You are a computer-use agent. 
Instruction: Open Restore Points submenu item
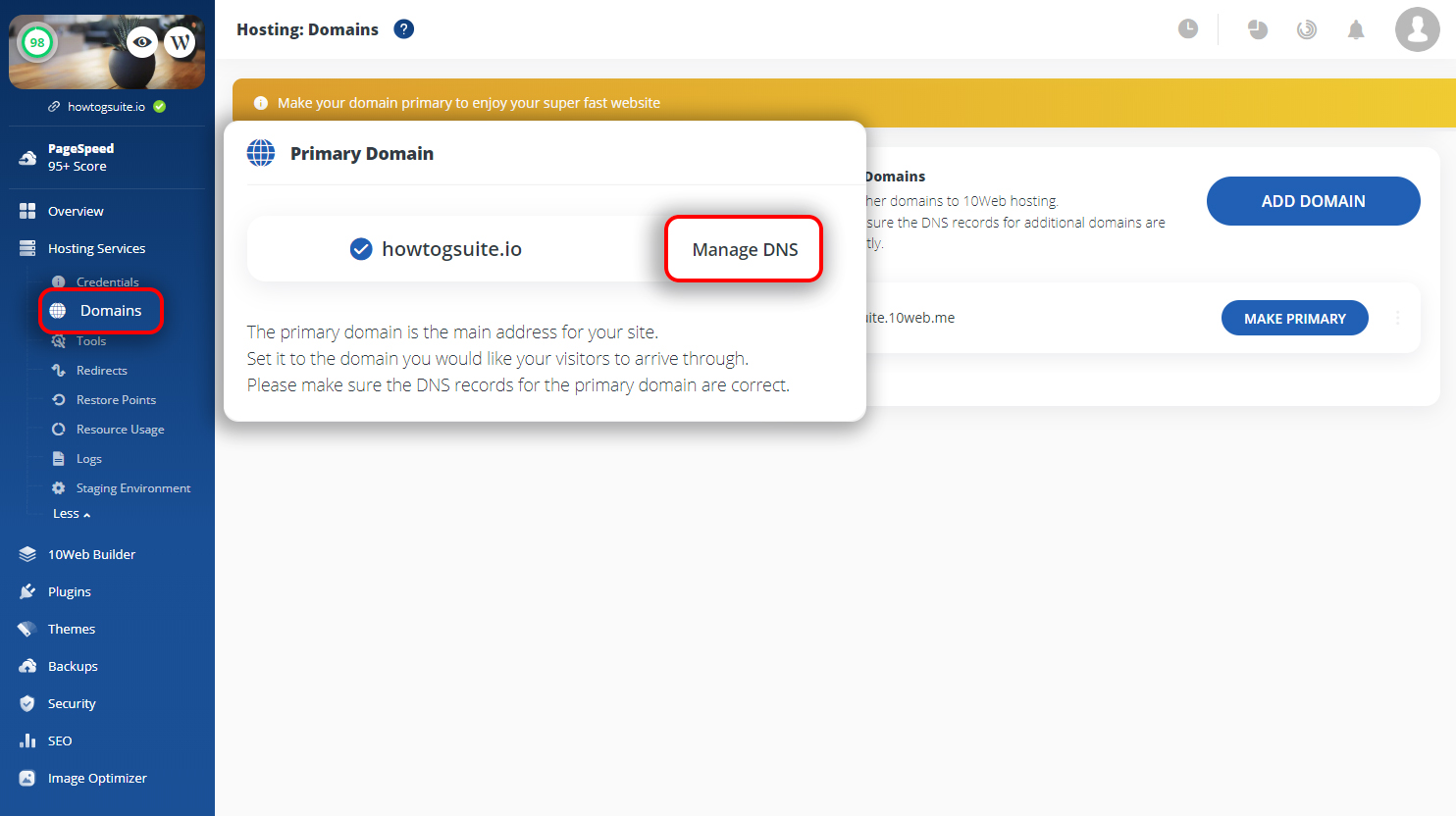116,400
